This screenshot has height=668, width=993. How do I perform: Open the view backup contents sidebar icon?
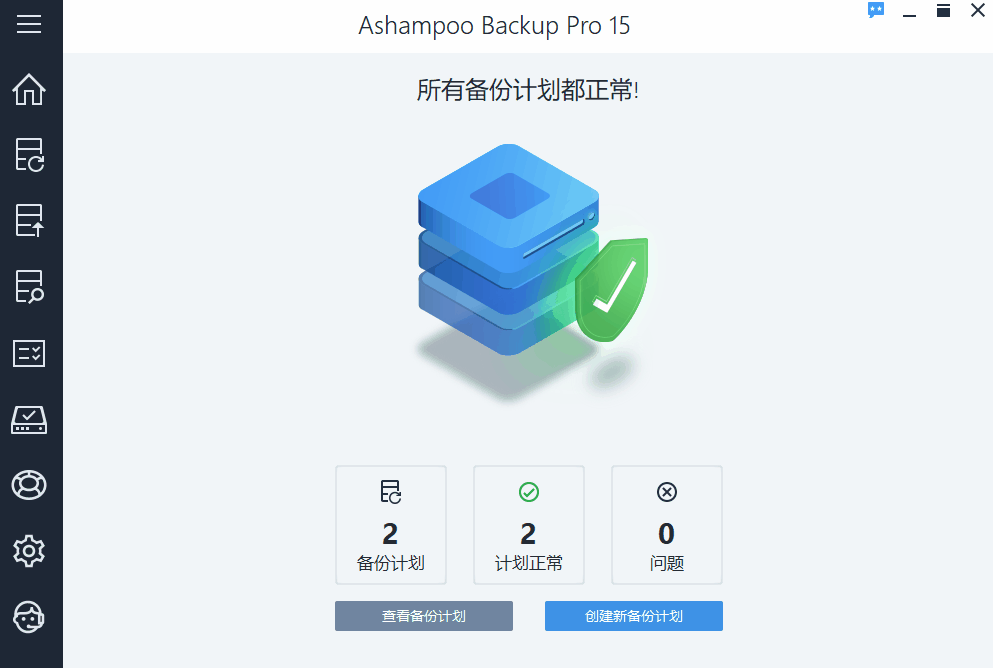pos(29,287)
